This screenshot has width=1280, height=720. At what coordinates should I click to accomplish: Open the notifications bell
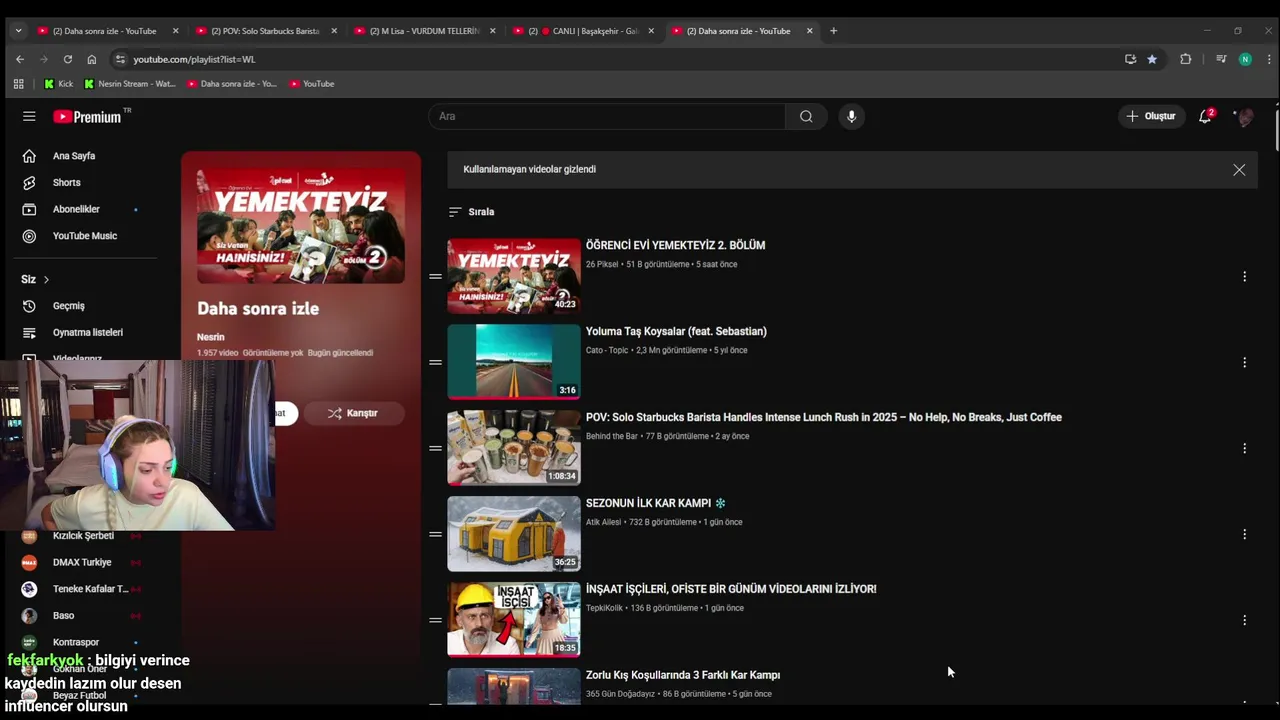[x=1205, y=116]
